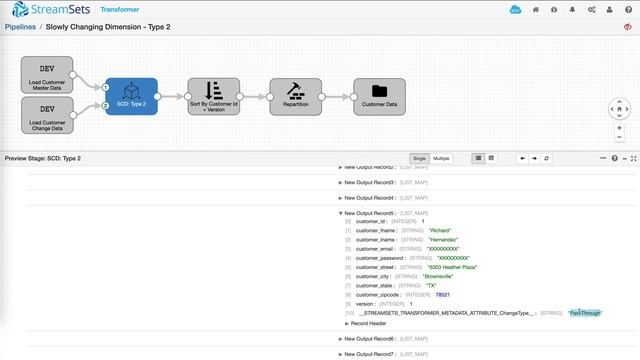Collapse New Output Record5
The height and width of the screenshot is (360, 640).
click(340, 213)
